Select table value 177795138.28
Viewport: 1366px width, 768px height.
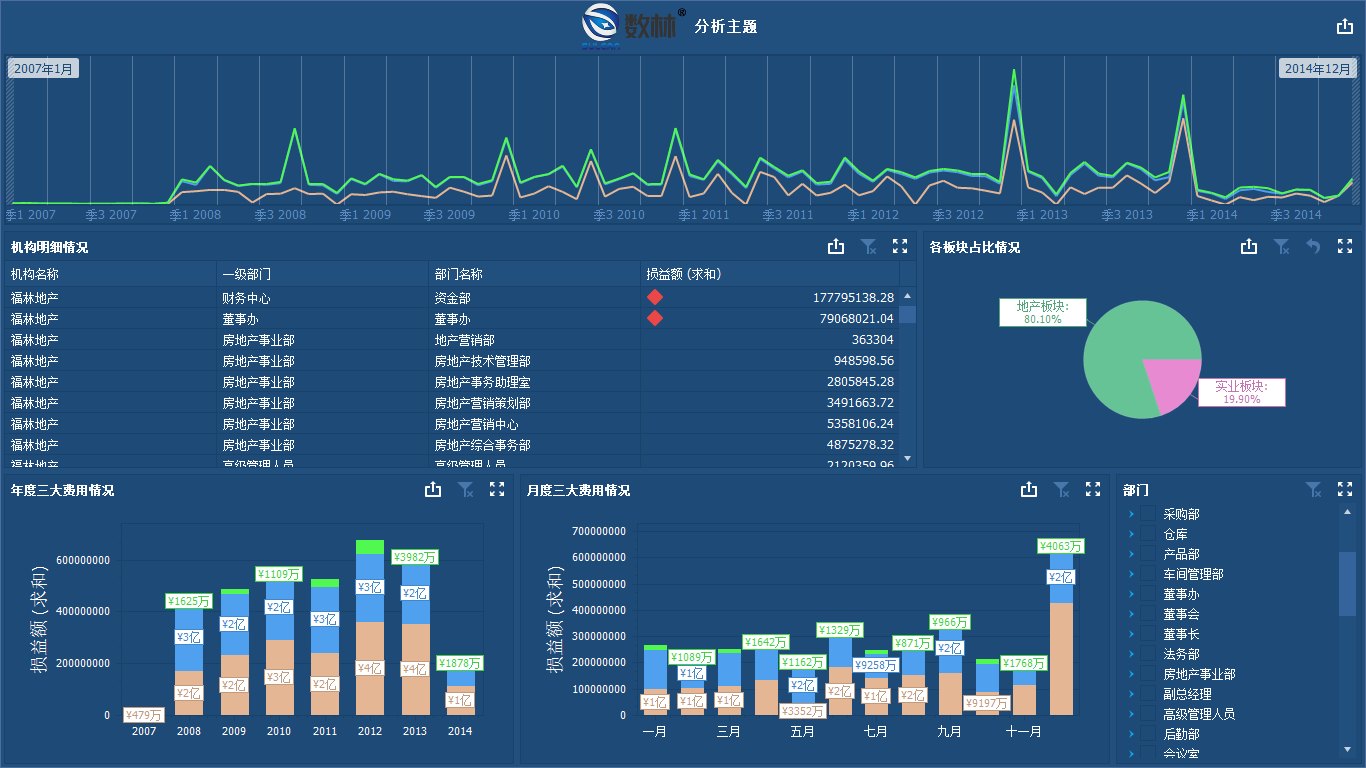[853, 297]
